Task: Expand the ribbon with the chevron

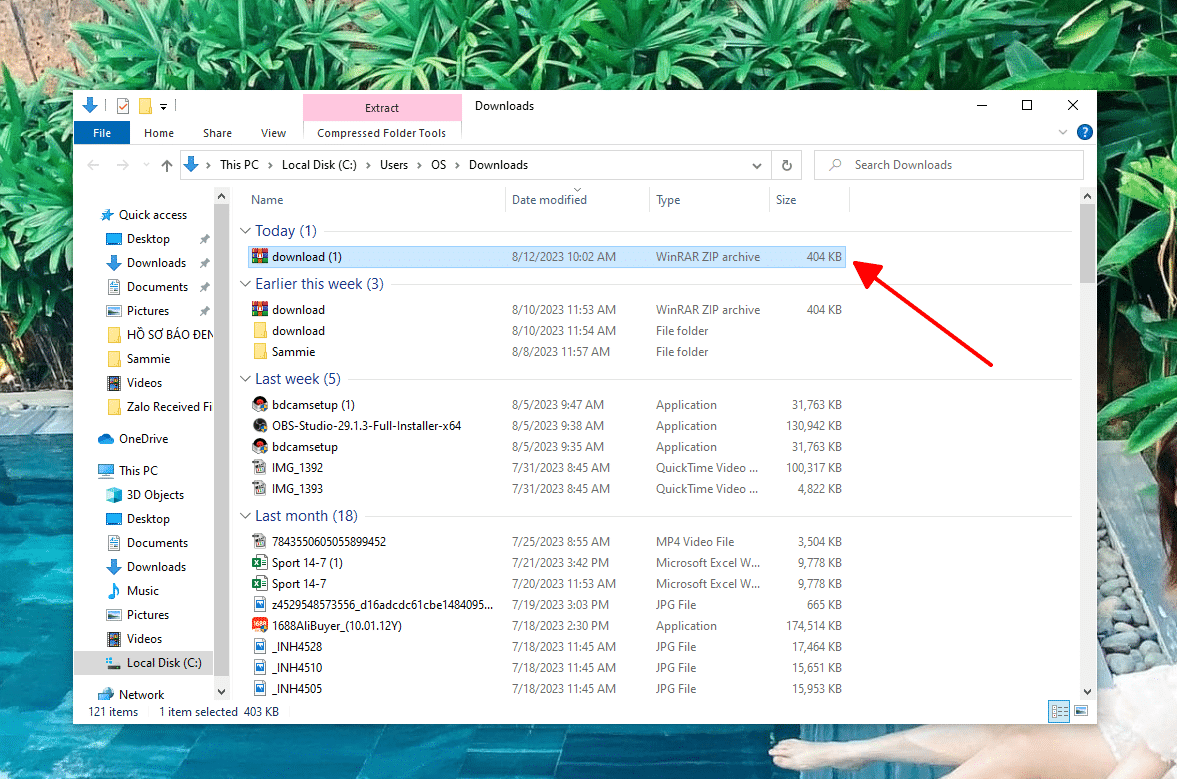Action: point(1063,132)
